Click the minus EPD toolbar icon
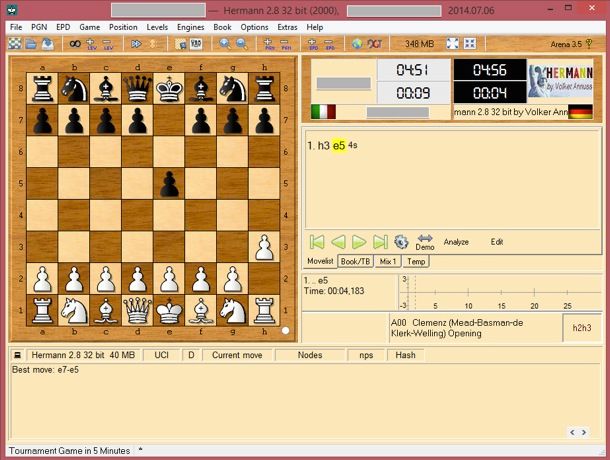This screenshot has width=610, height=460. [330, 44]
